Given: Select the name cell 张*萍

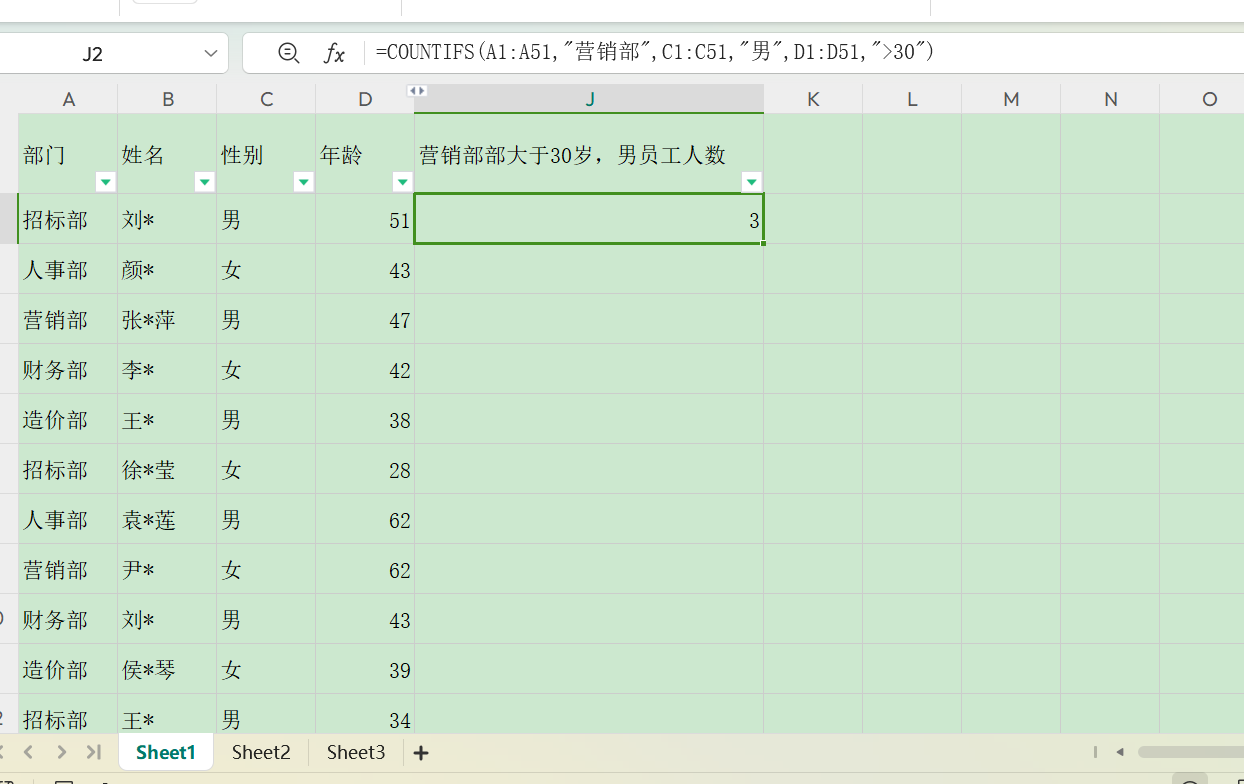Looking at the screenshot, I should coord(167,320).
